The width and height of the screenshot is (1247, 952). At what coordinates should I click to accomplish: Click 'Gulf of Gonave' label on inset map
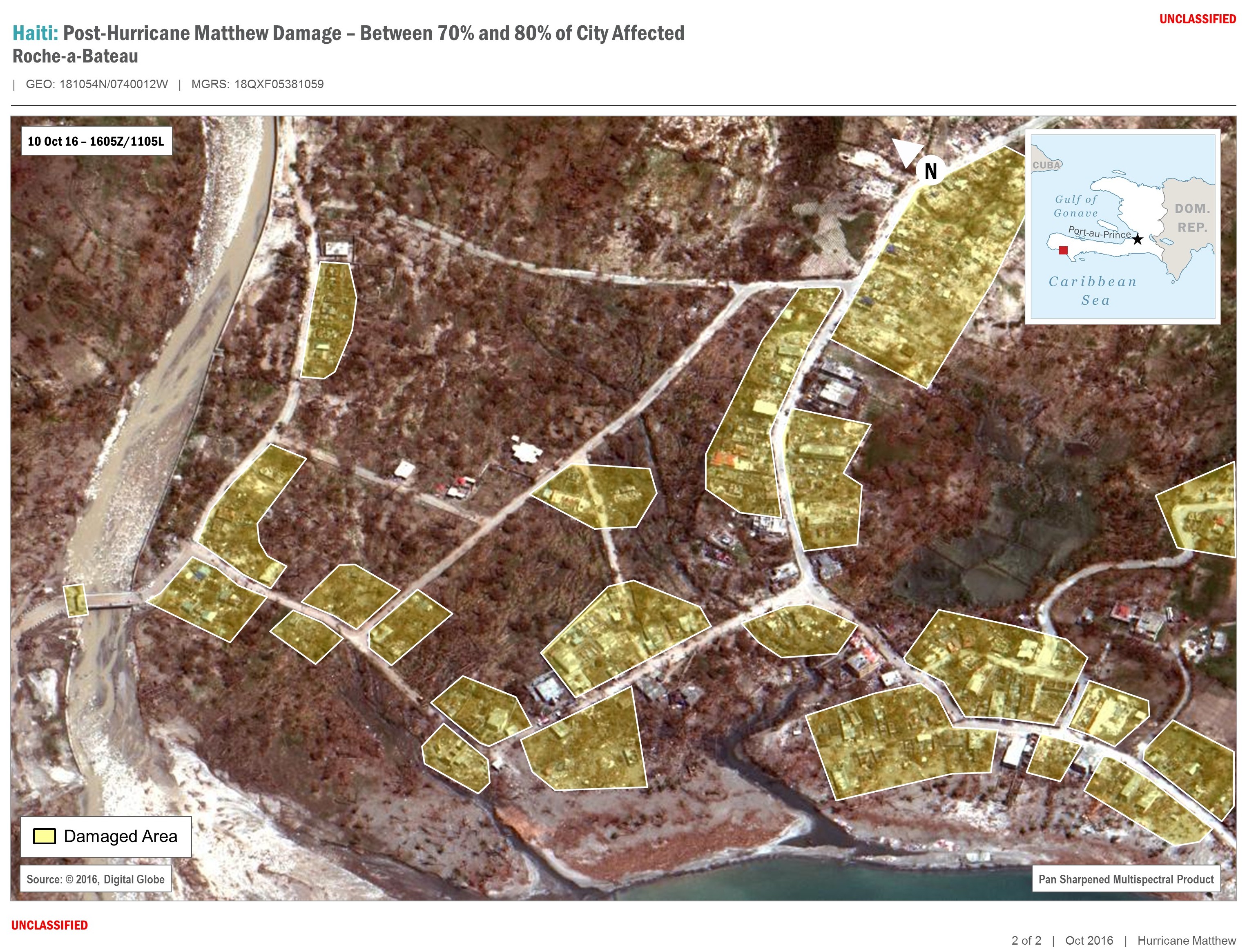[1076, 206]
